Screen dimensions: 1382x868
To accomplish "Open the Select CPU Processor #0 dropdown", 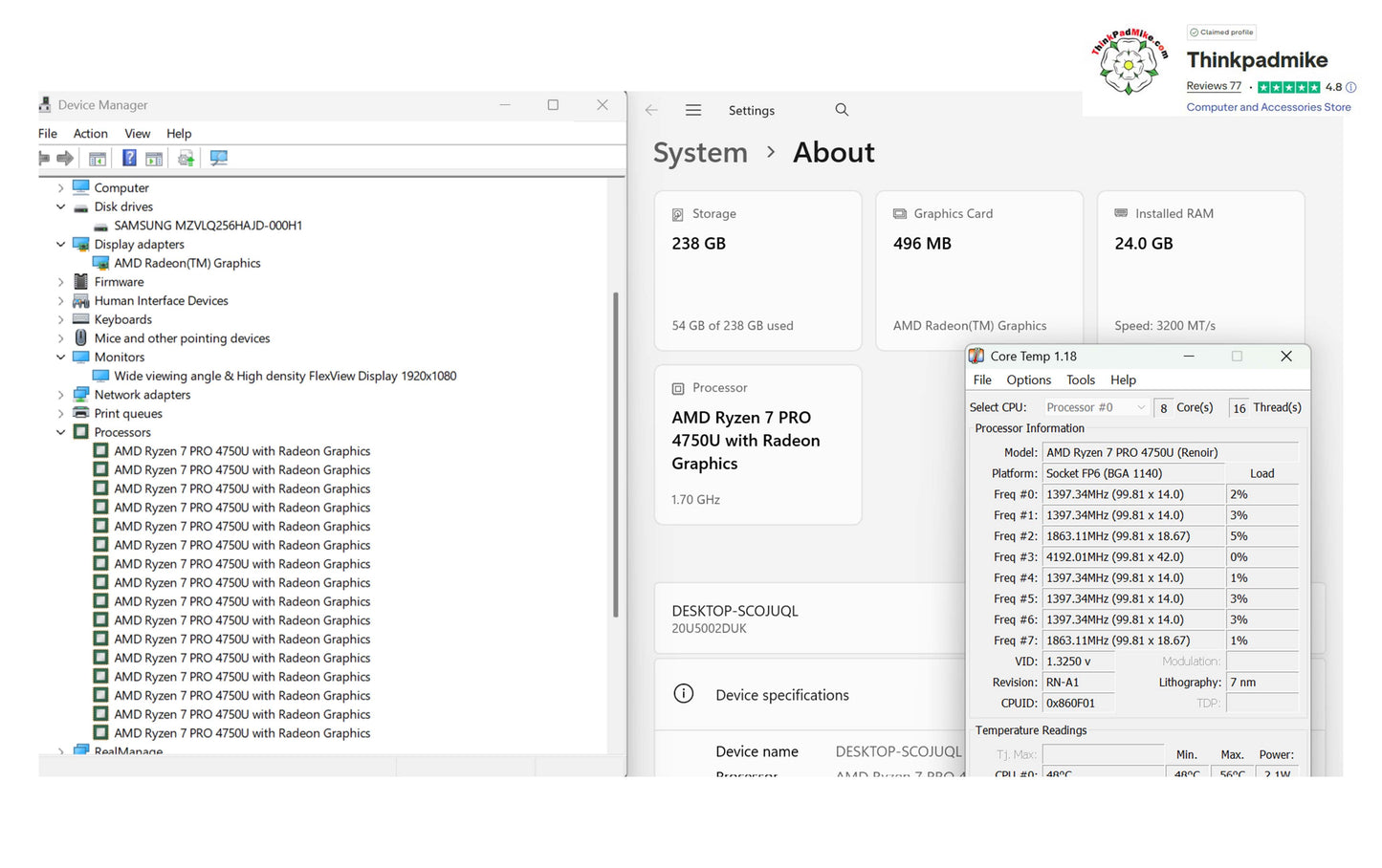I will 1095,407.
